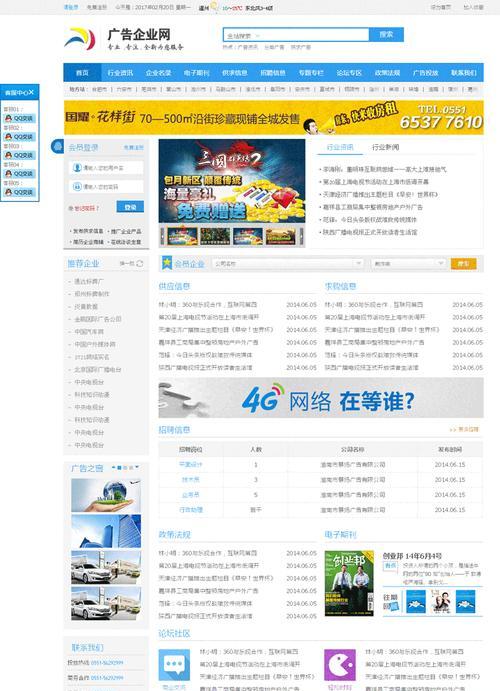Click the 4G 网络 在等谁 banner
The image size is (500, 691).
pyautogui.click(x=321, y=398)
